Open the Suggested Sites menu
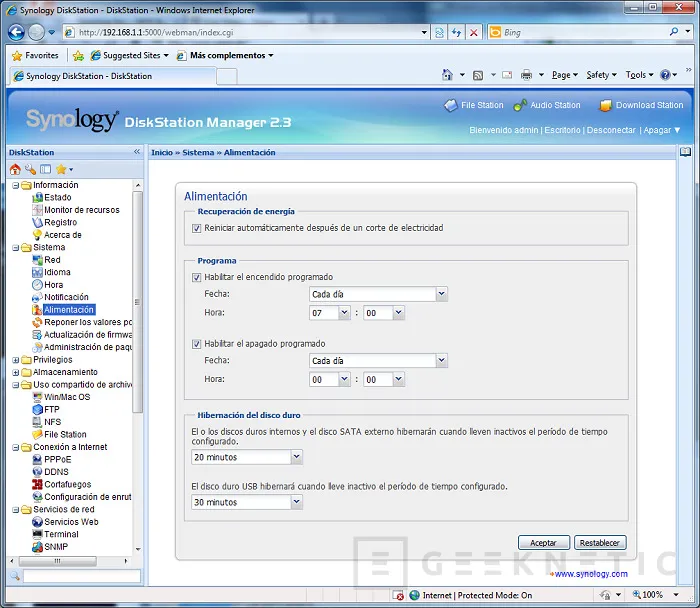This screenshot has width=700, height=608. (x=129, y=55)
